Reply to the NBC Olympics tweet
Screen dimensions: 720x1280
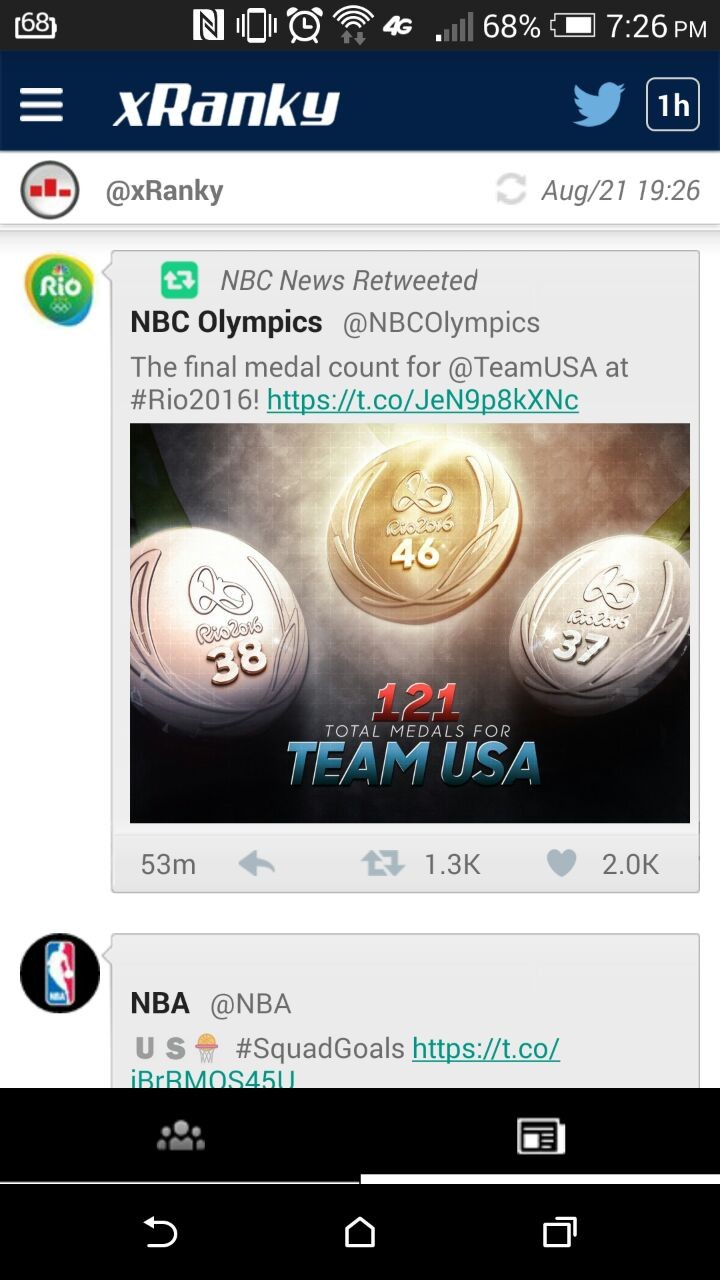point(257,863)
